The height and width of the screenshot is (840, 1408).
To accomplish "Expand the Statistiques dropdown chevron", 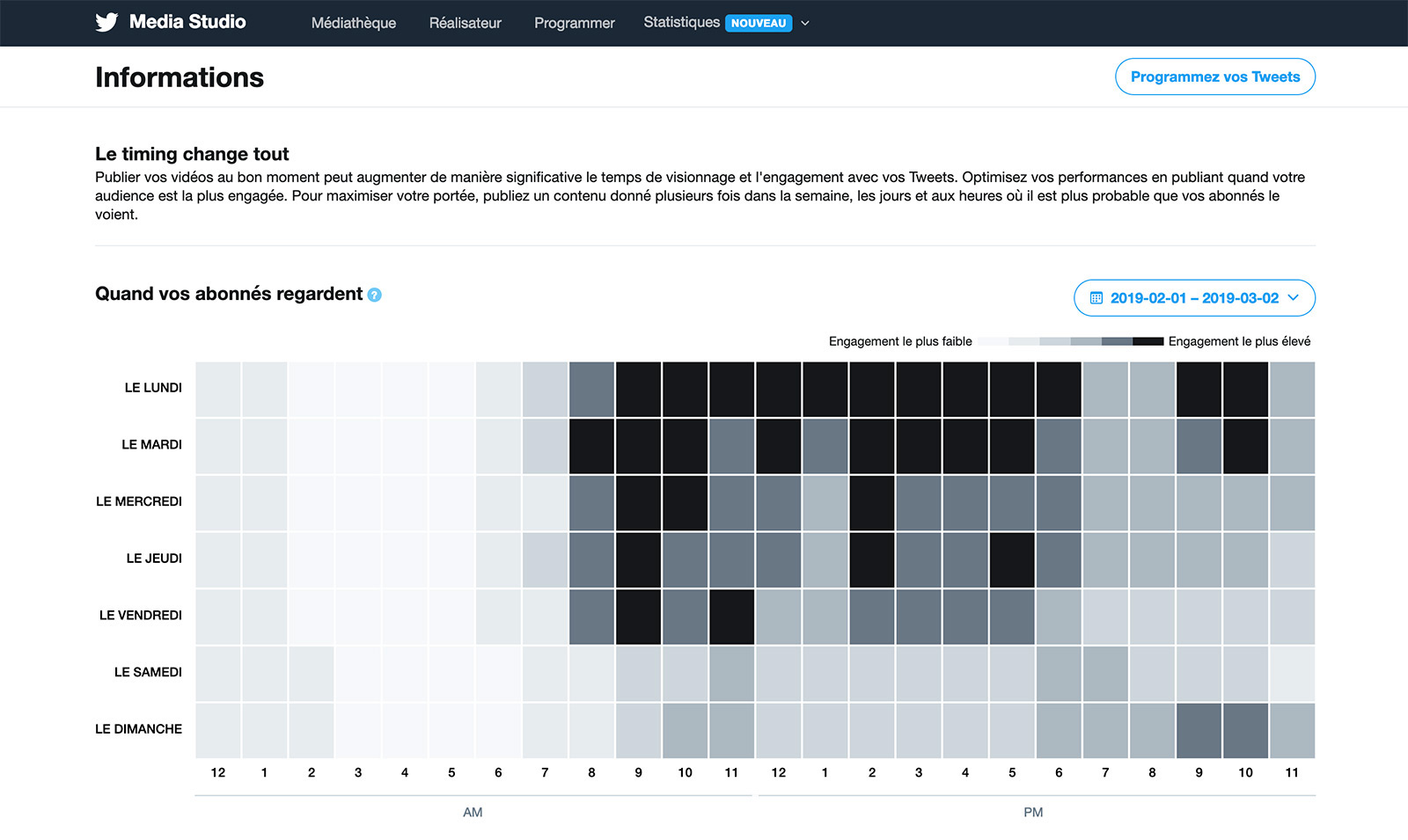I will click(x=803, y=23).
